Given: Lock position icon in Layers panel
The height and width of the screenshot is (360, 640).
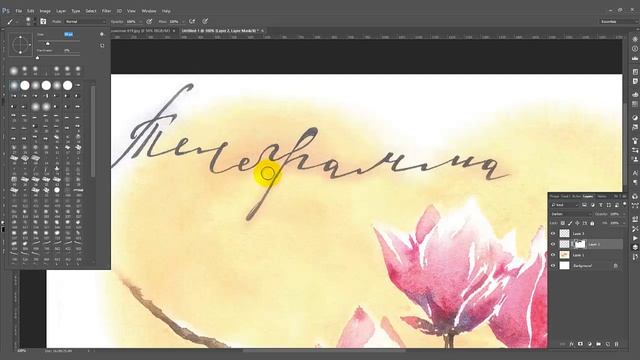Looking at the screenshot, I should click(577, 223).
